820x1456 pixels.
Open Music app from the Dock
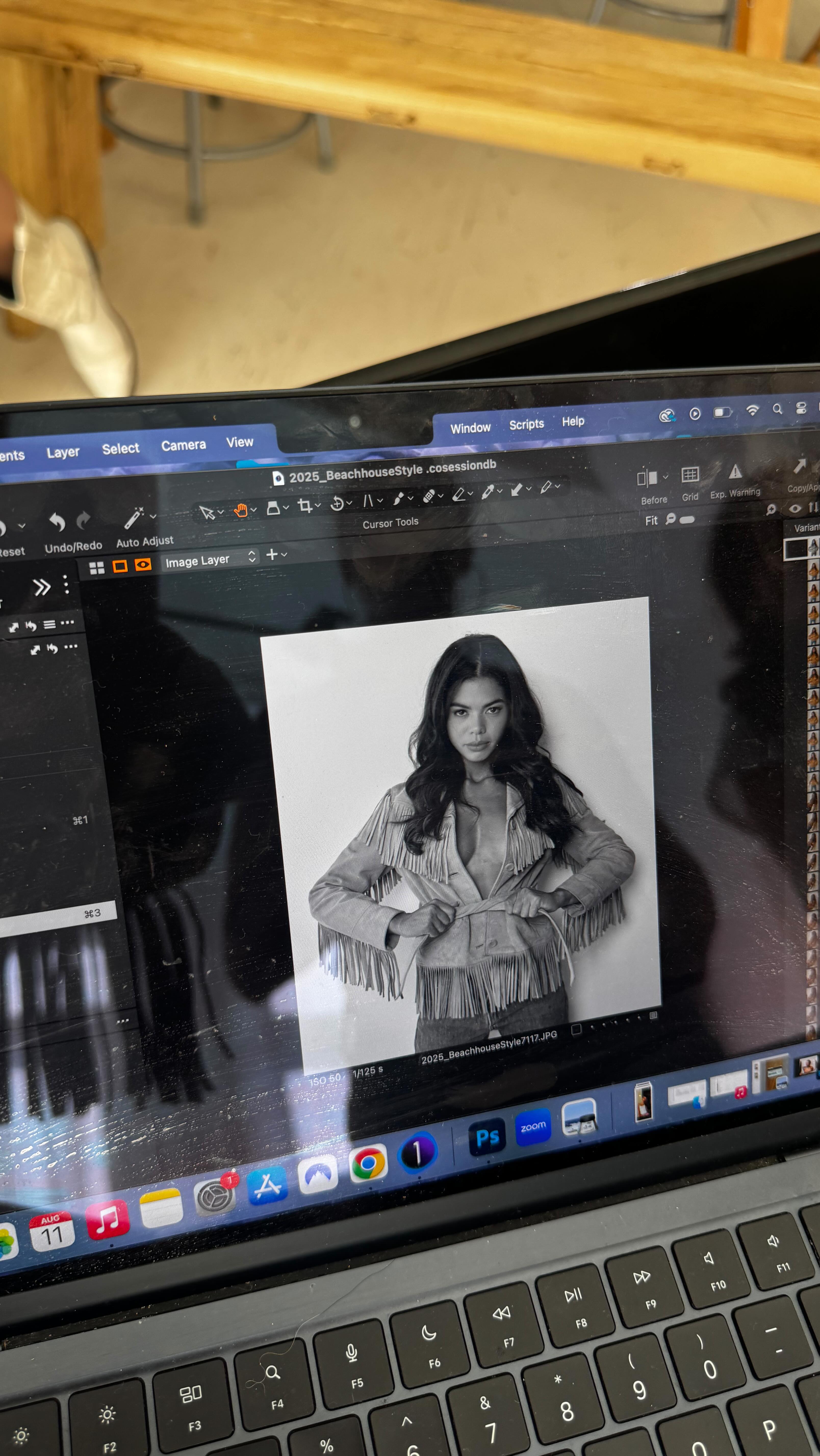pyautogui.click(x=107, y=1220)
